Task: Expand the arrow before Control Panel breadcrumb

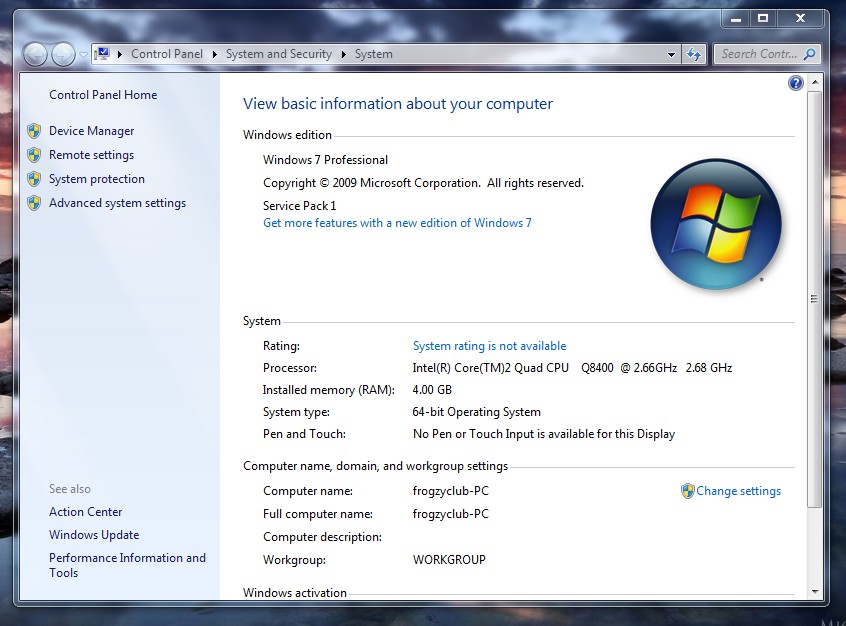Action: [120, 55]
